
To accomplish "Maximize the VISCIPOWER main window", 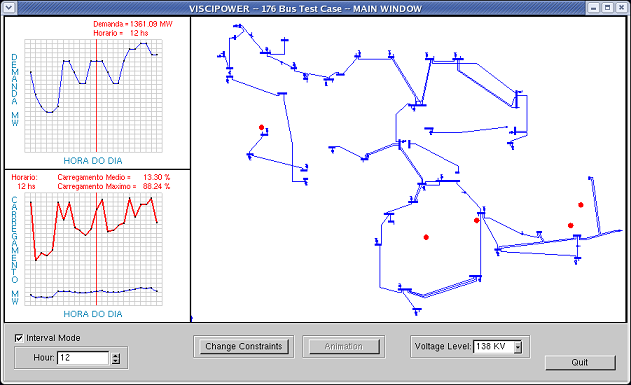I will [x=608, y=8].
